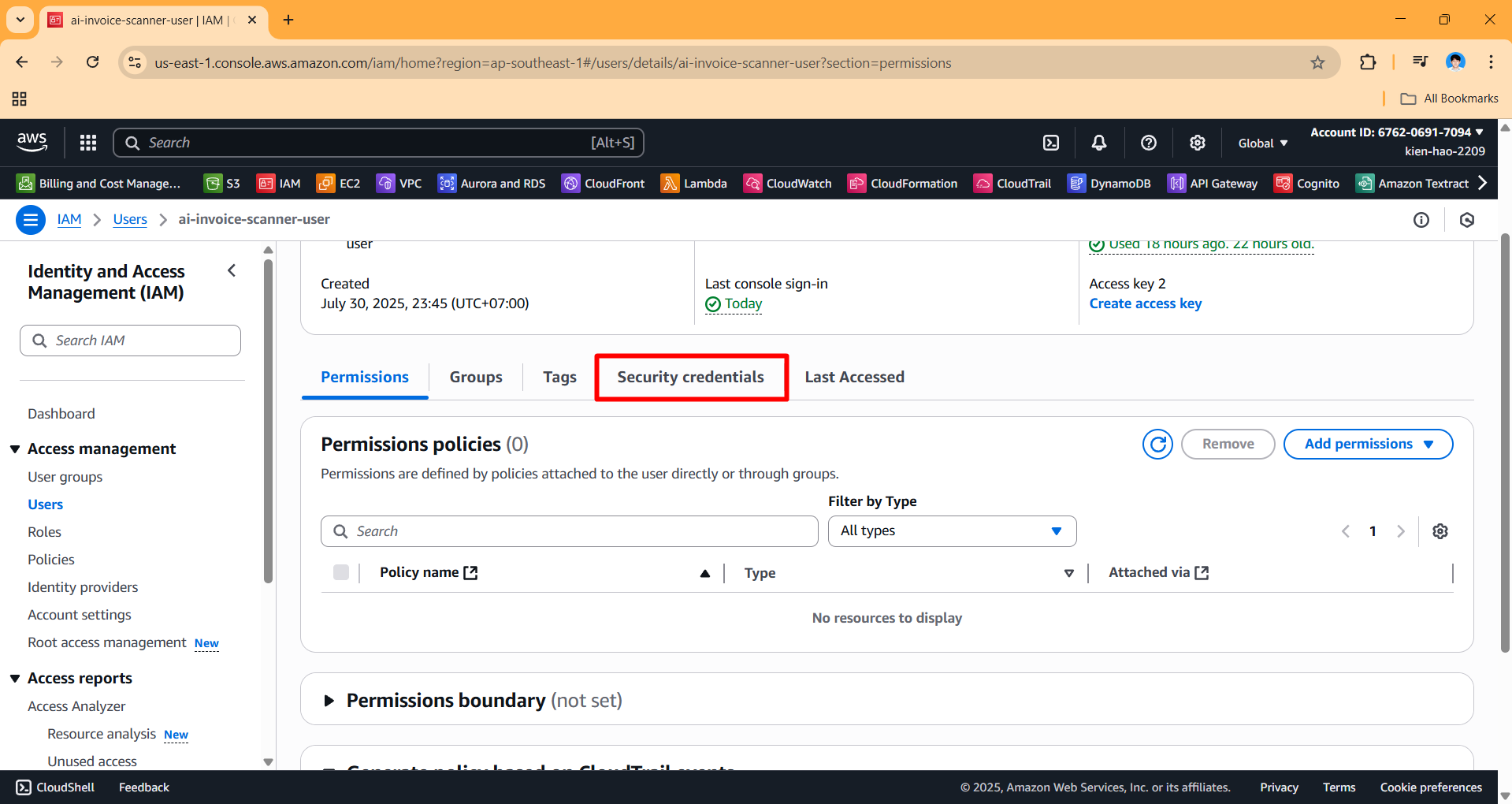This screenshot has height=804, width=1512.
Task: Select all rows in policies table
Action: 340,572
